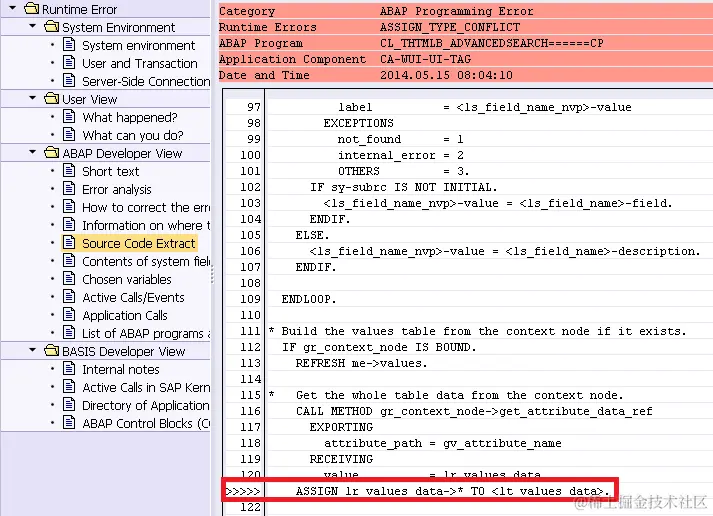Select the System Environment folder label
713x516 pixels.
point(119,27)
